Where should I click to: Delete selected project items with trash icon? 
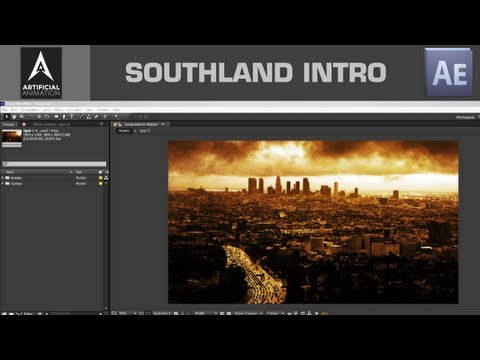[x=40, y=314]
